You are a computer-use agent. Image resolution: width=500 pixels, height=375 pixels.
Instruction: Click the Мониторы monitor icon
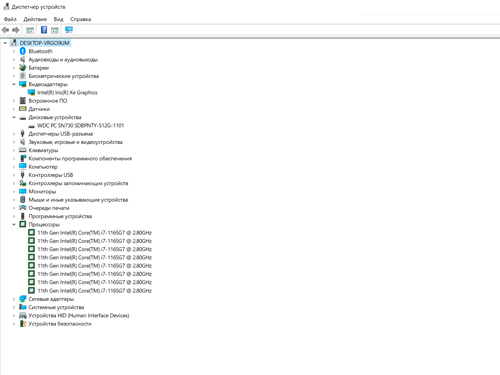pyautogui.click(x=23, y=191)
